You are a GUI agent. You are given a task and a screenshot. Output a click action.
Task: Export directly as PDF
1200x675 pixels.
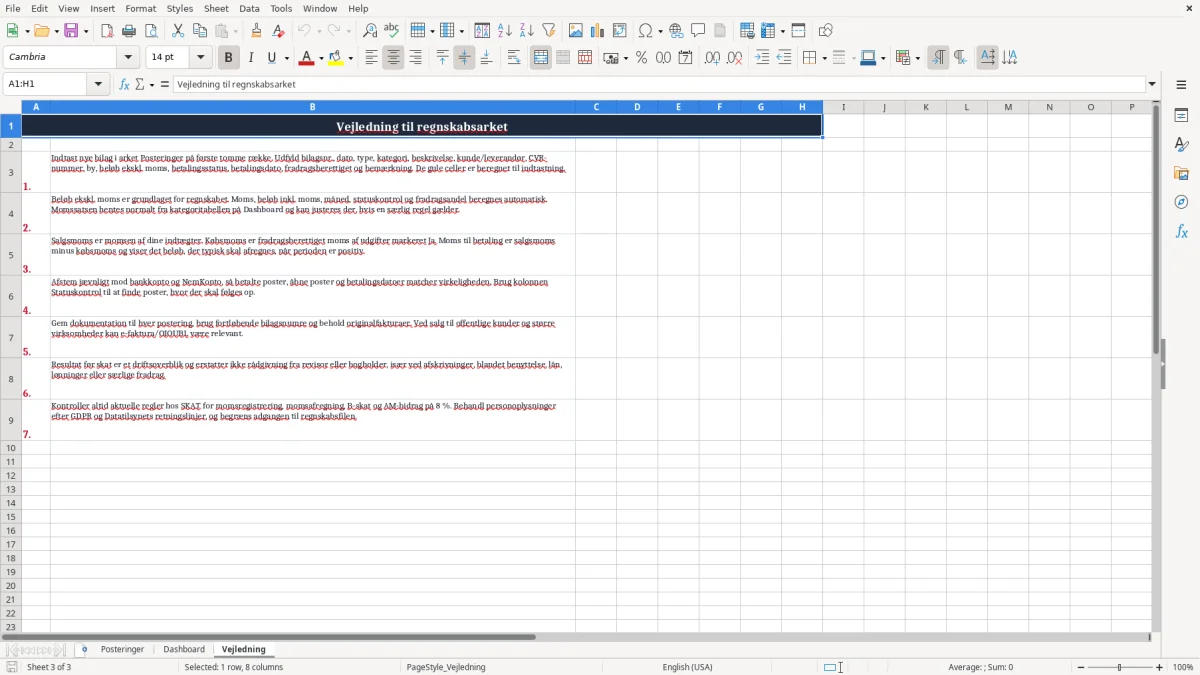[x=107, y=31]
